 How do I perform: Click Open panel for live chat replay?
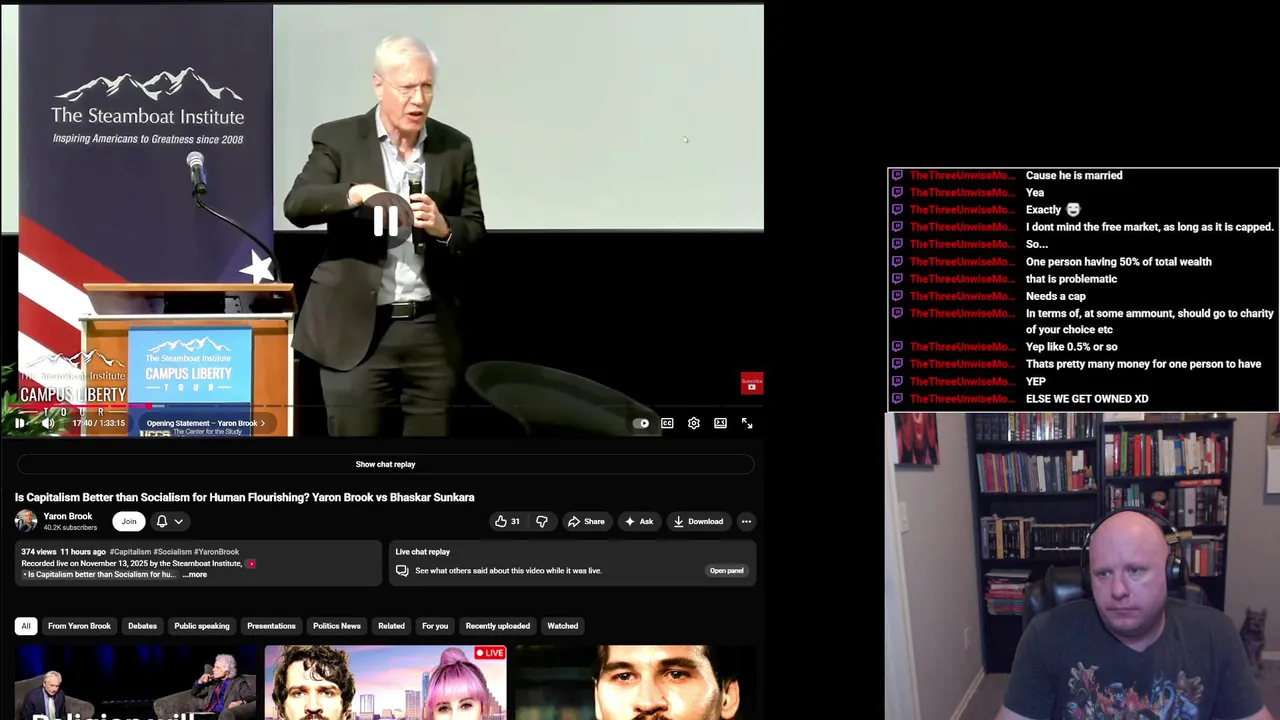coord(726,570)
